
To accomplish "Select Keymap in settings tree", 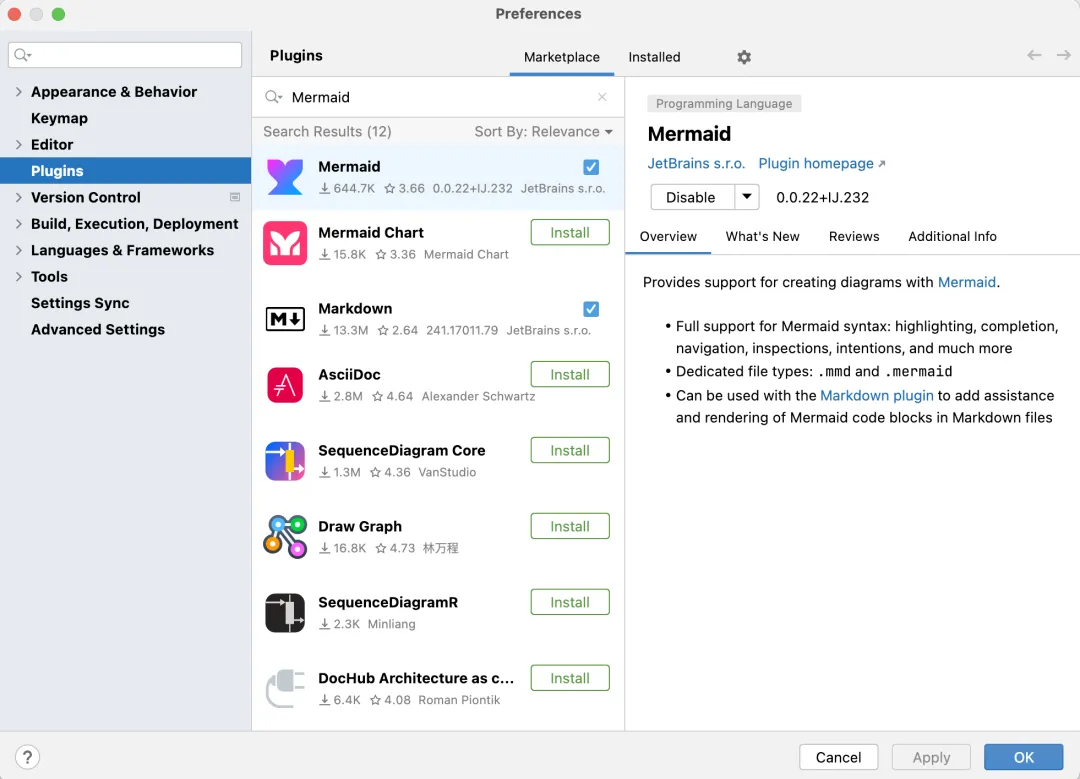I will click(x=59, y=118).
